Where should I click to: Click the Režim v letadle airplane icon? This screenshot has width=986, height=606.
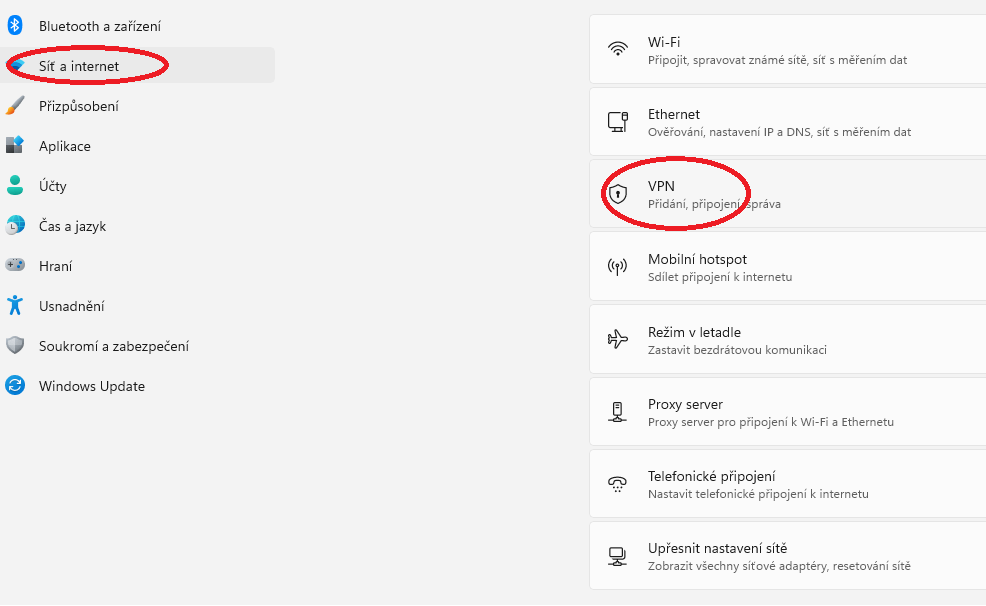[x=618, y=339]
